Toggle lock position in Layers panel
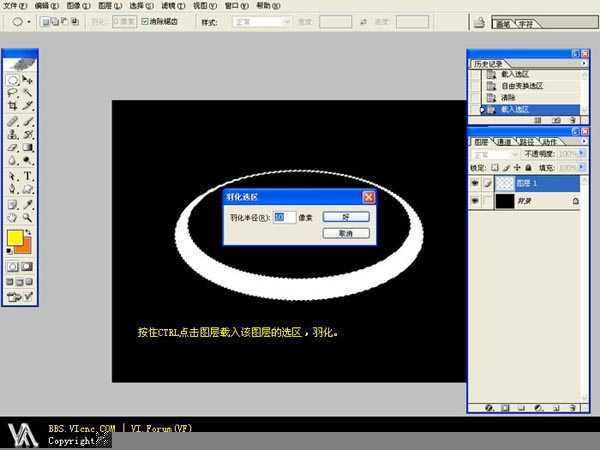 (x=517, y=168)
